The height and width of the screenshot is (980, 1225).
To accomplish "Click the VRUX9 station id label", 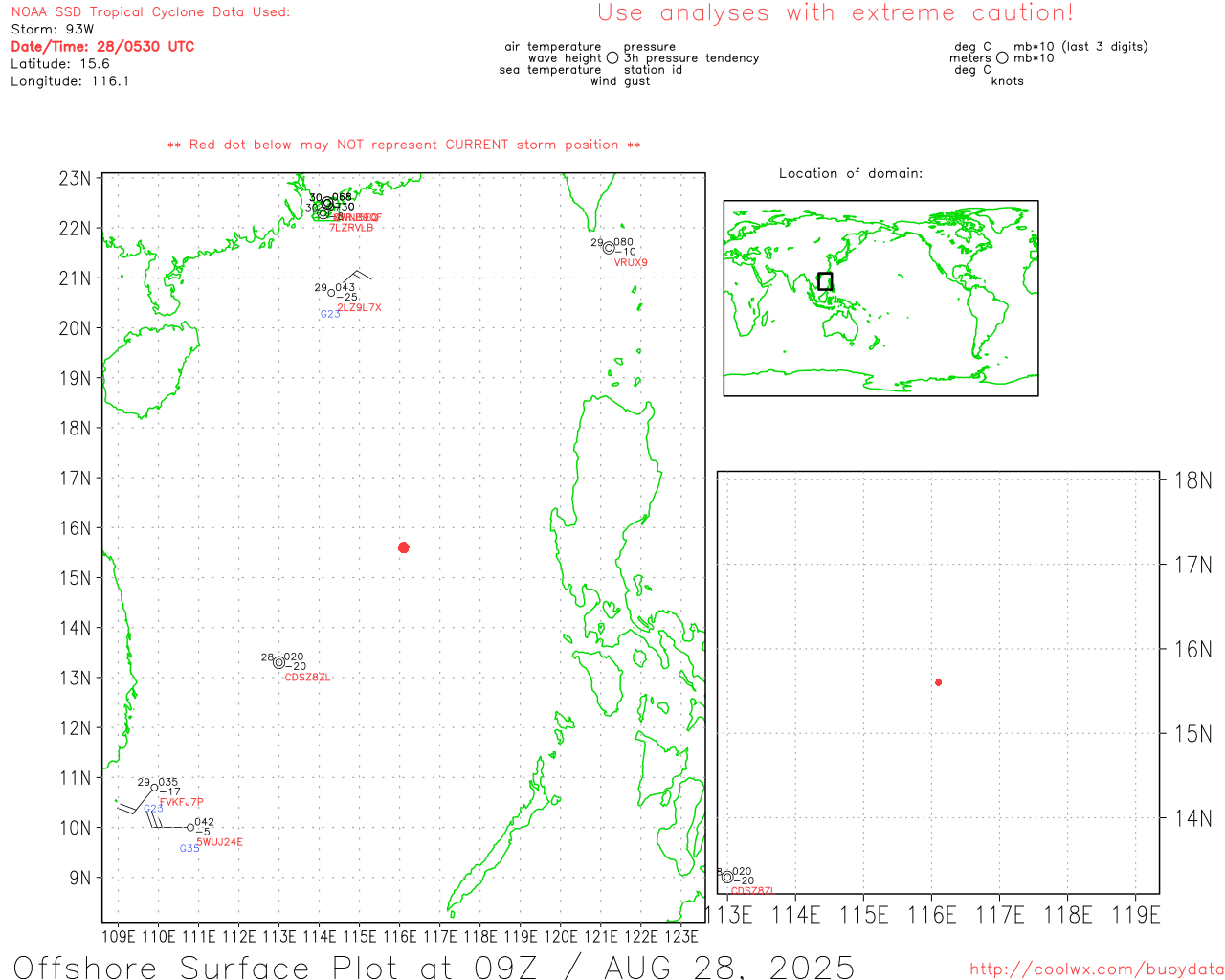I will coord(631,262).
